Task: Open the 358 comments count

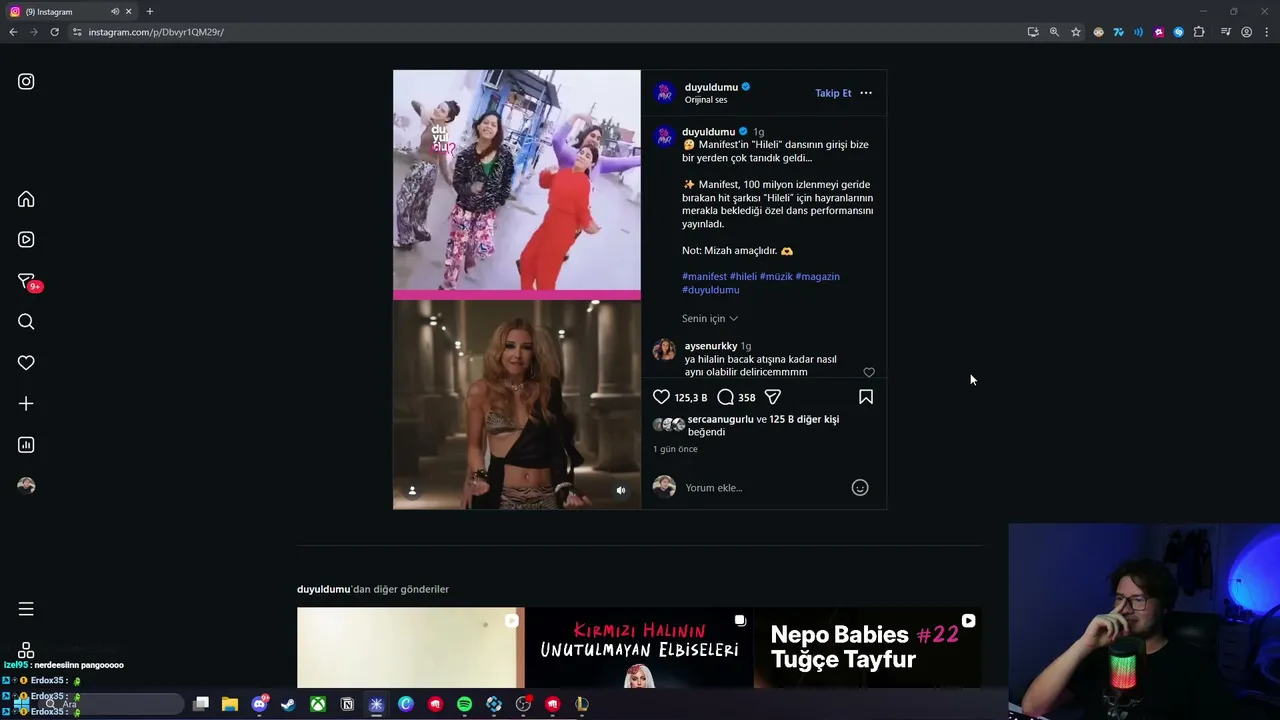Action: 747,398
